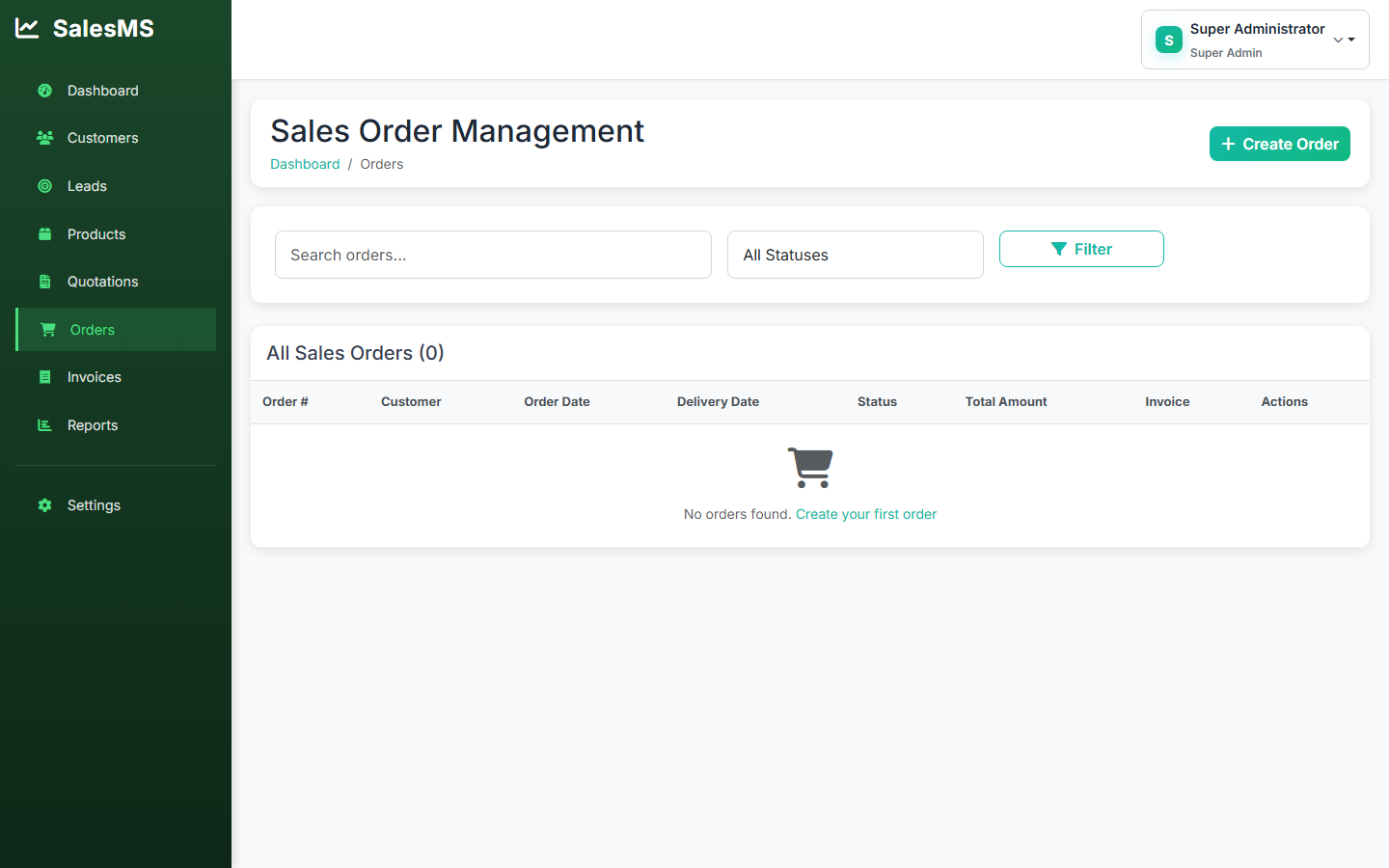Go to the Reports section
Screen dimensions: 1389x868
pyautogui.click(x=116, y=425)
